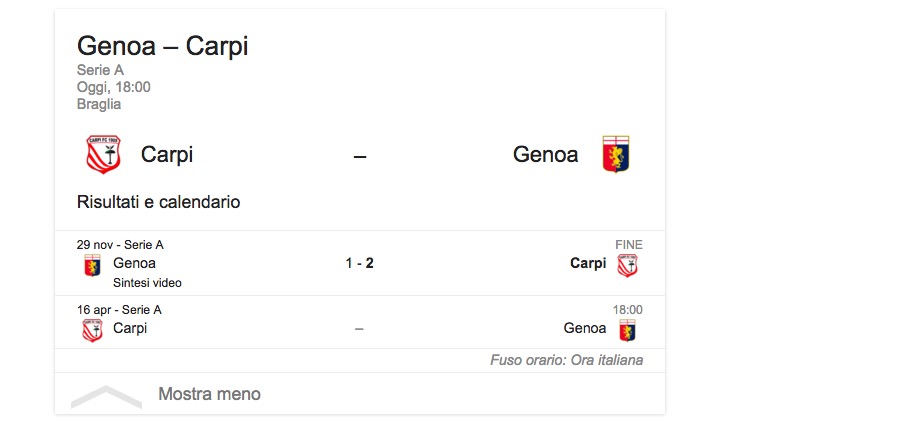This screenshot has width=914, height=431.
Task: Click the 18:00 kickoff time in fixture row
Action: (x=627, y=310)
